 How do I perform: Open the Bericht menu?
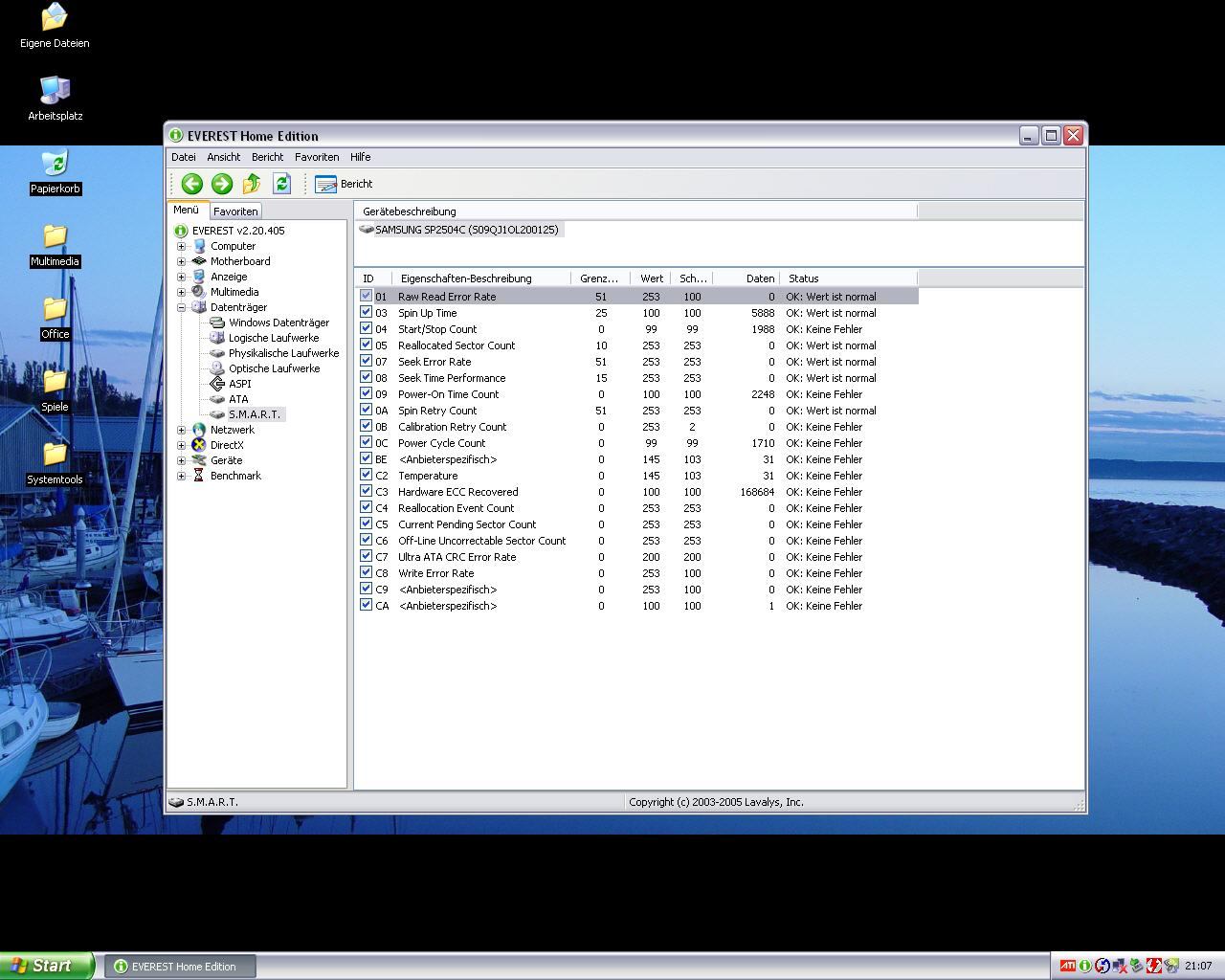(x=267, y=157)
